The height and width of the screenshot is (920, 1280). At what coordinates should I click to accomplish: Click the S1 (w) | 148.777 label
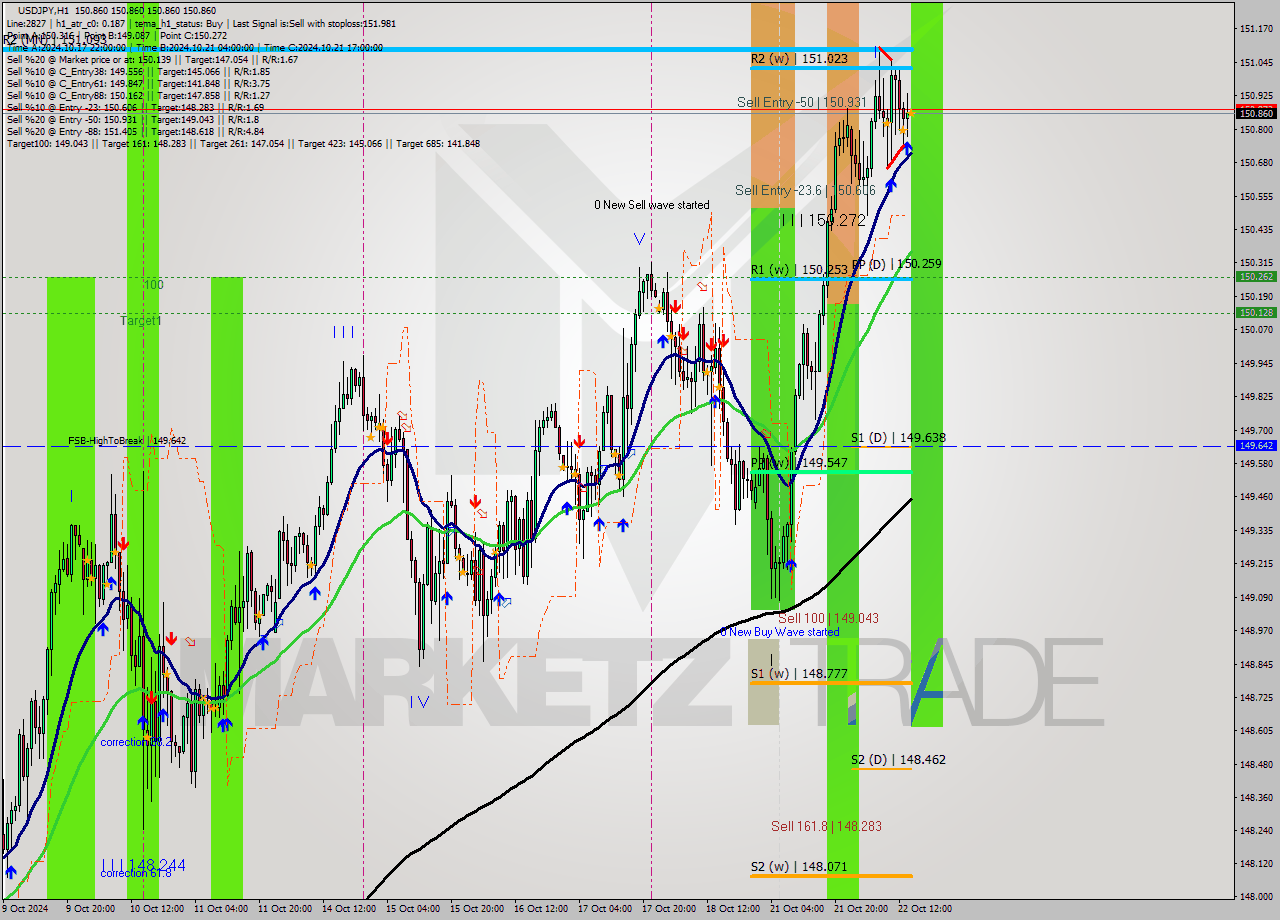coord(799,674)
